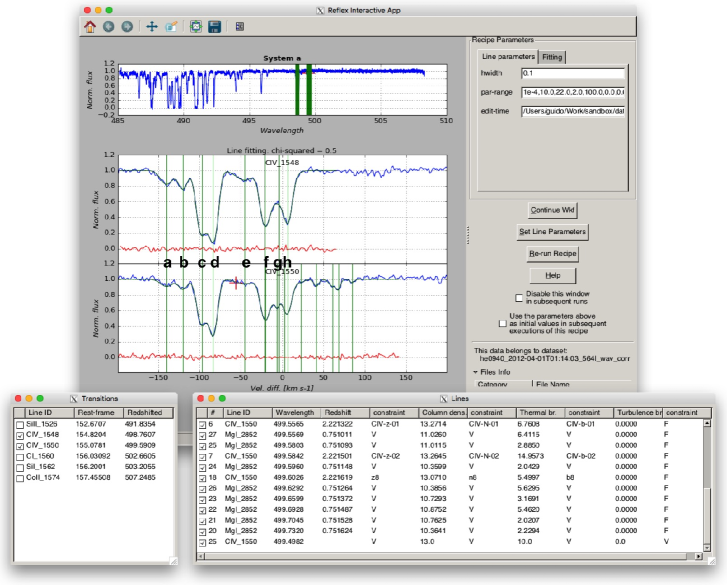Click the Wavelength column header in Lines

(294, 412)
